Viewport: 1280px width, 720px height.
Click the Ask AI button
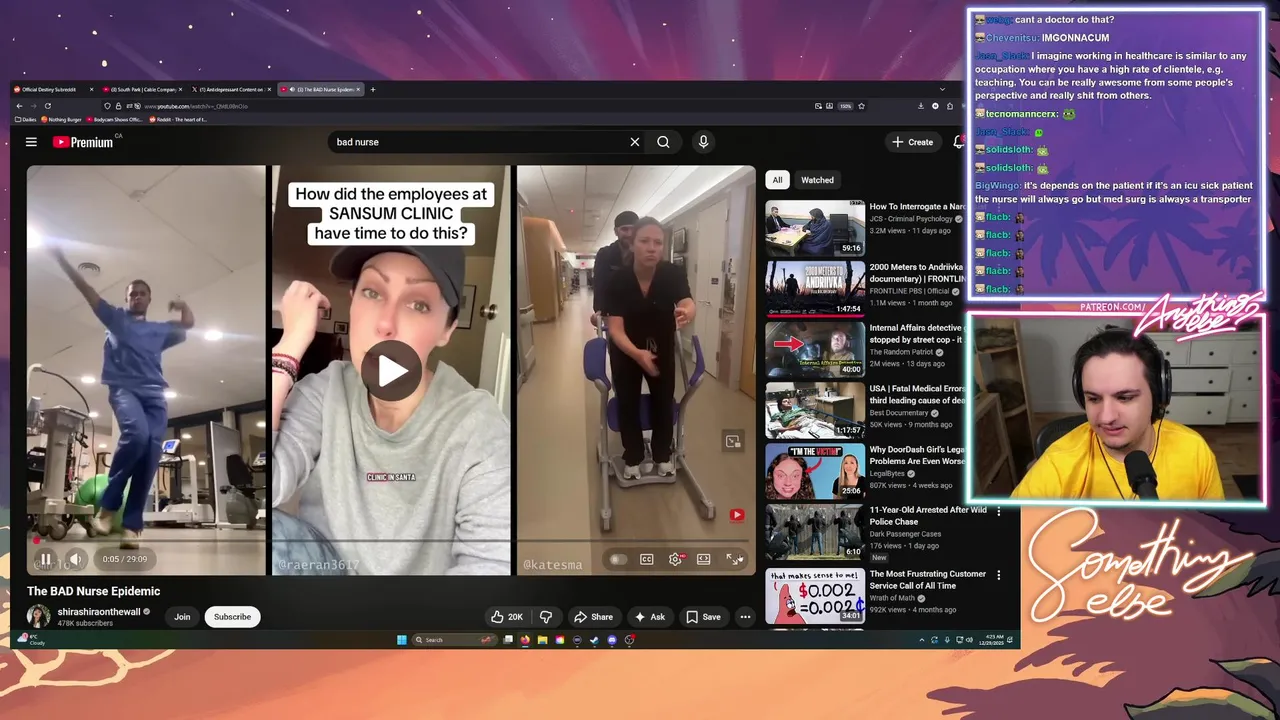[650, 617]
